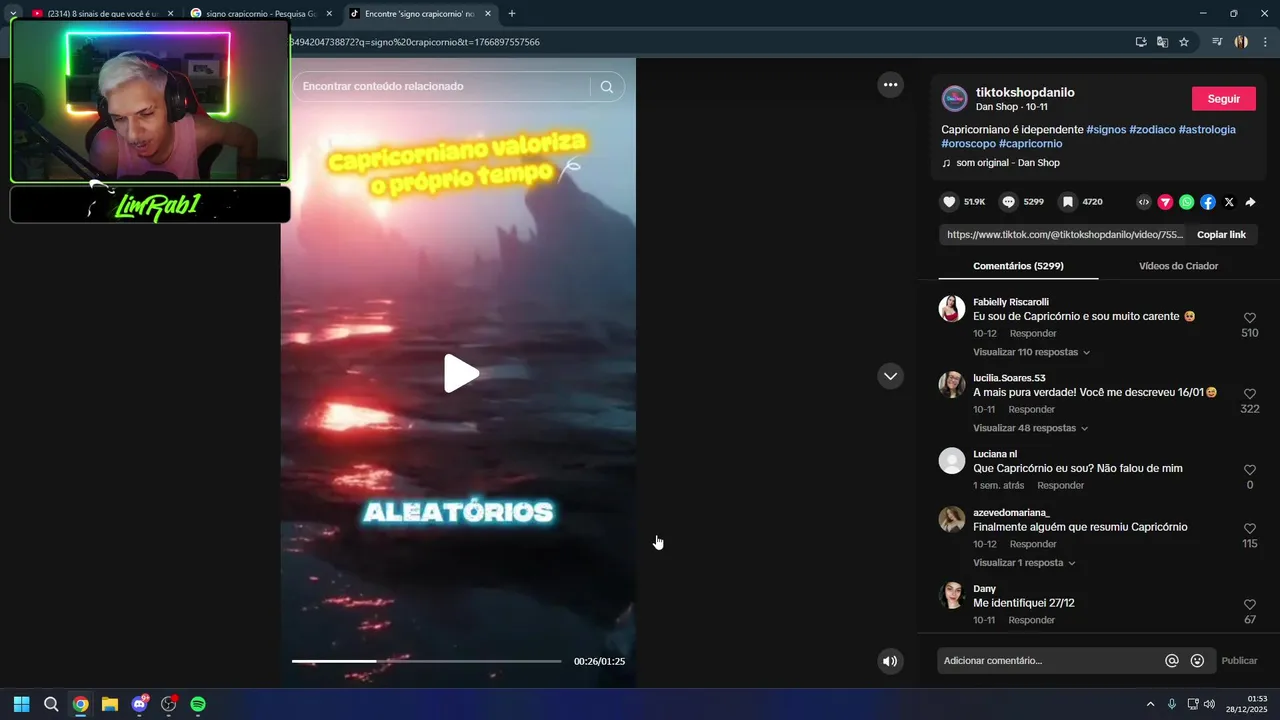Open Chrome three-dot menu
The height and width of the screenshot is (720, 1280).
[x=1265, y=42]
